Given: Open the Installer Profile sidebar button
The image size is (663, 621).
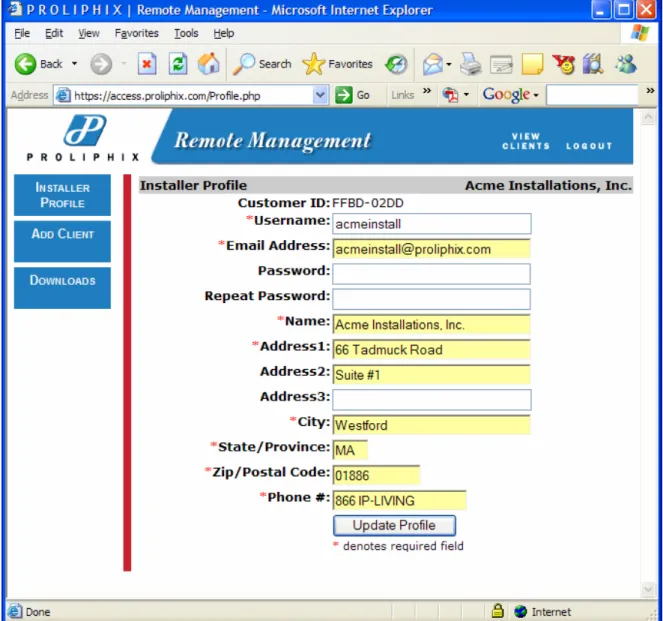Looking at the screenshot, I should click(x=62, y=195).
